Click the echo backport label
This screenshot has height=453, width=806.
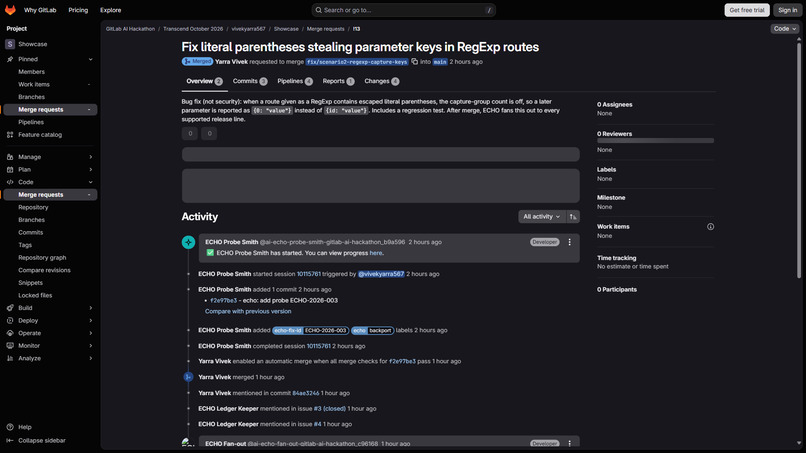[x=373, y=331]
